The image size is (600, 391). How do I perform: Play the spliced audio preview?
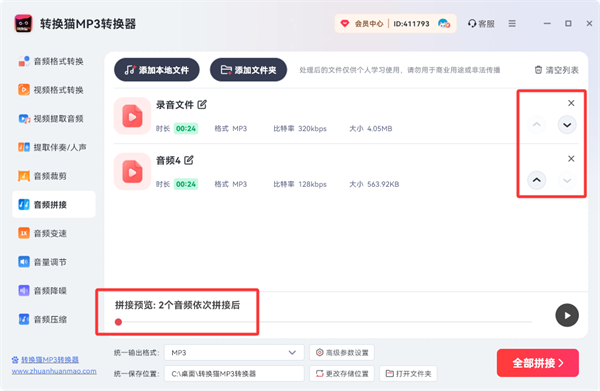coord(567,315)
